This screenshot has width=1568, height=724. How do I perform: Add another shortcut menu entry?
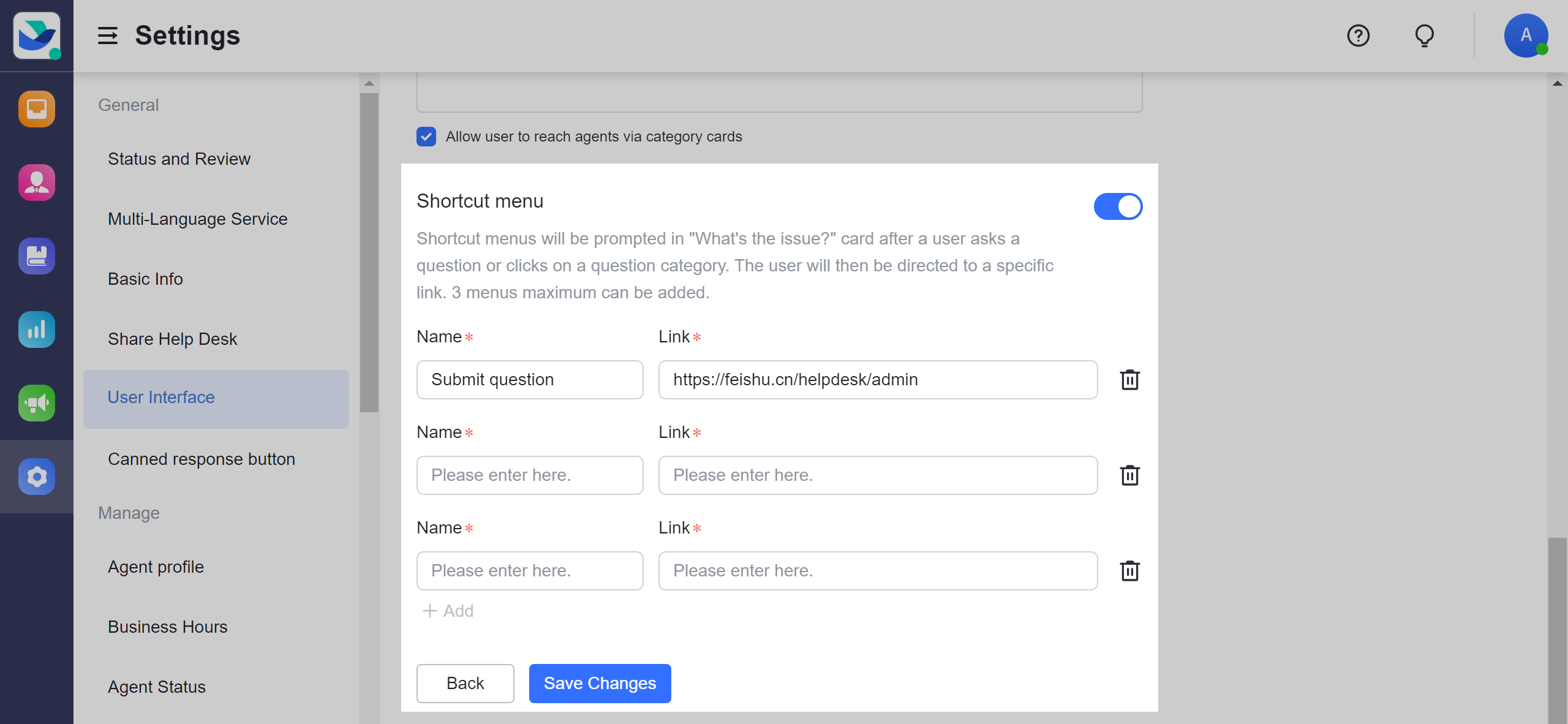coord(447,611)
